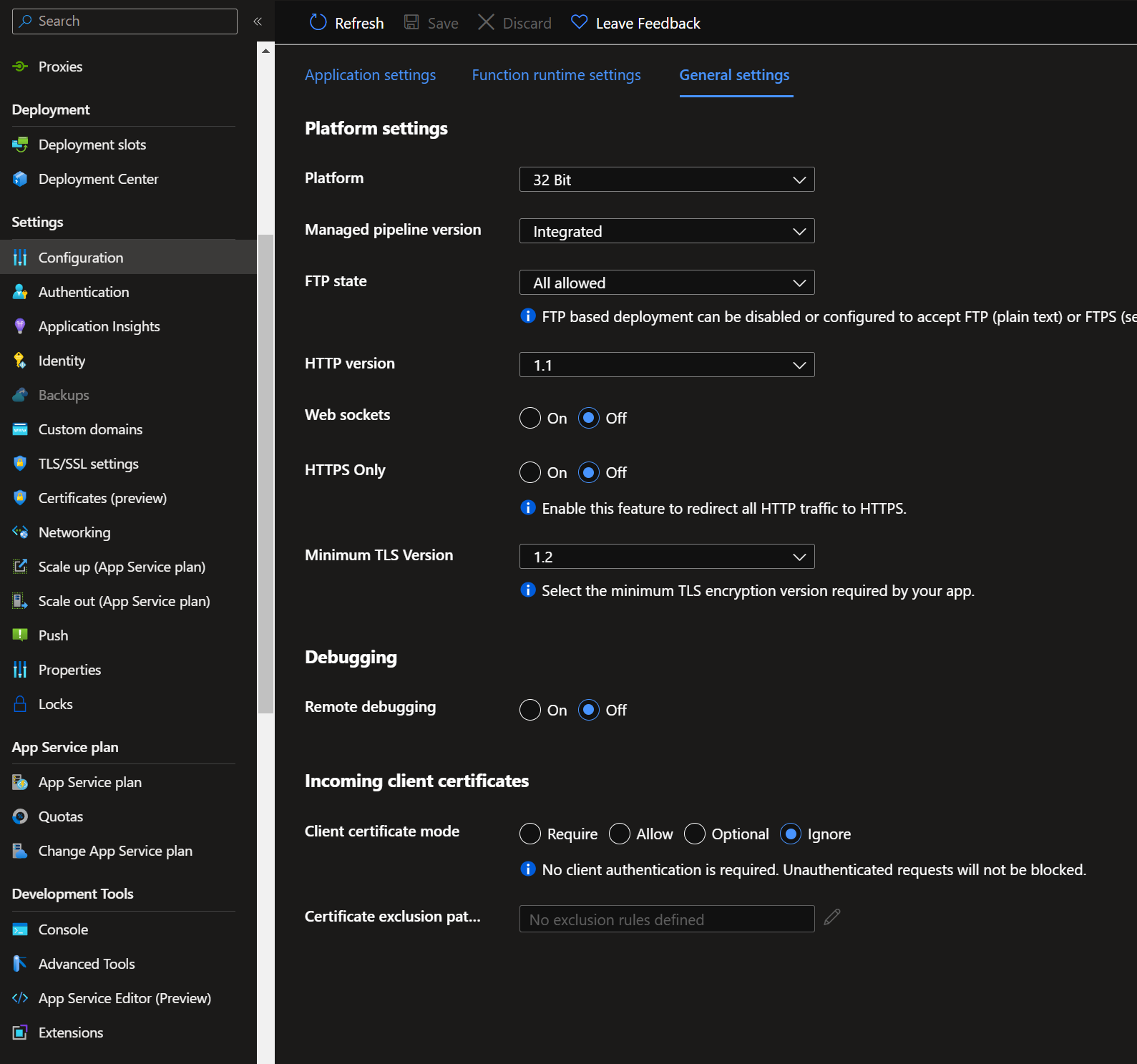
Task: Set client certificate mode to Allow
Action: [620, 834]
